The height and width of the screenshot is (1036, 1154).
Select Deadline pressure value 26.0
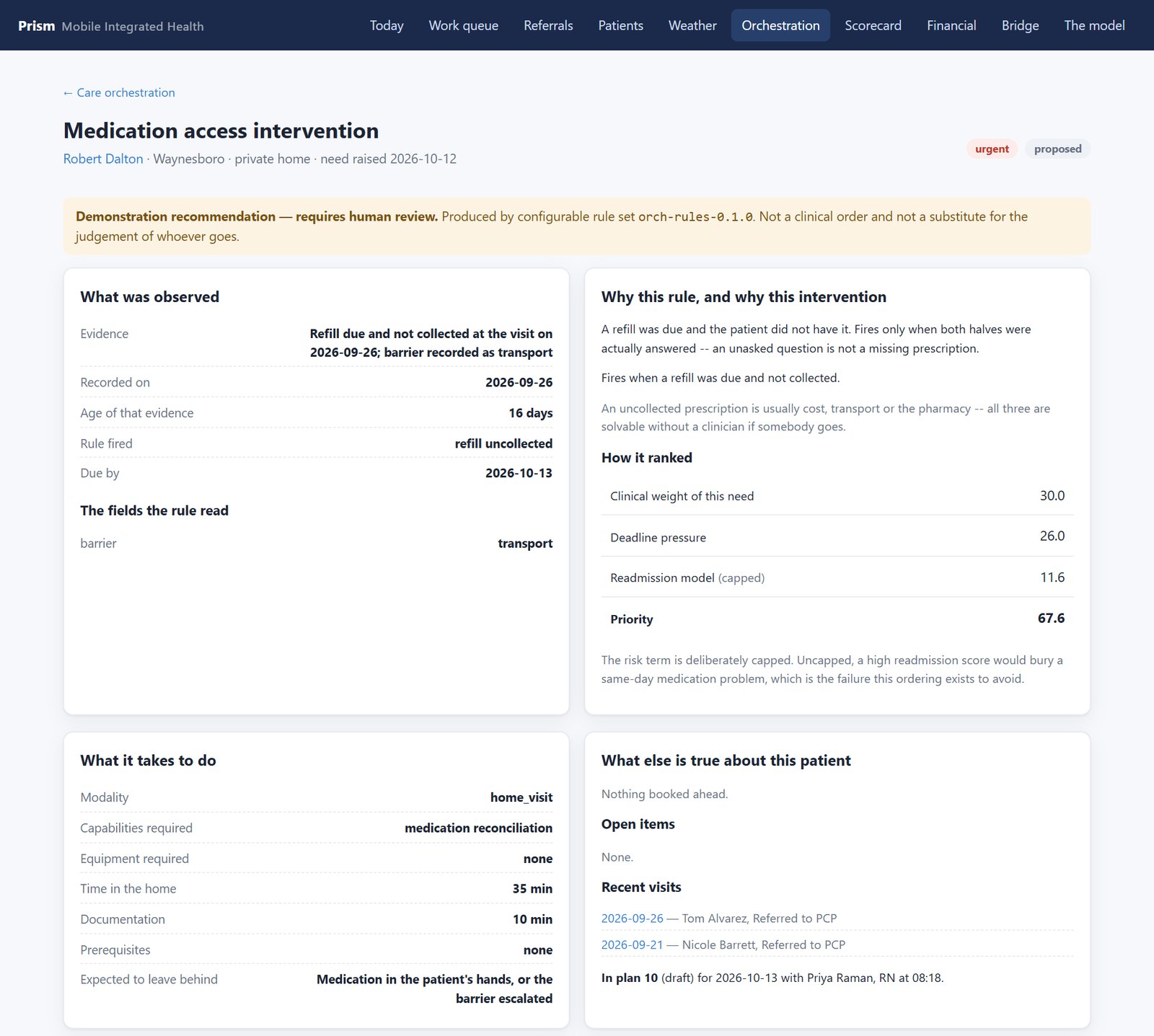1052,536
